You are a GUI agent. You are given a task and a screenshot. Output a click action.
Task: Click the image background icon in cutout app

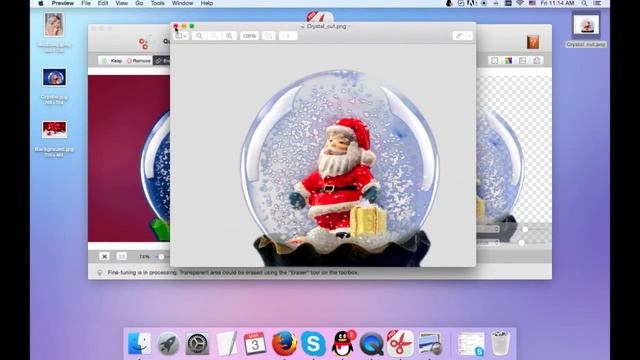pyautogui.click(x=522, y=60)
